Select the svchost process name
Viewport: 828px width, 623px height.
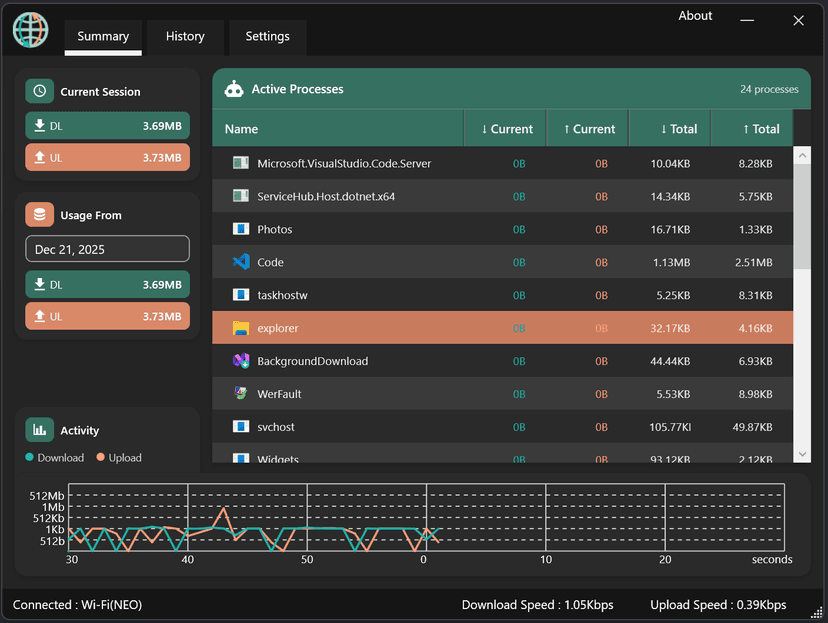point(276,427)
